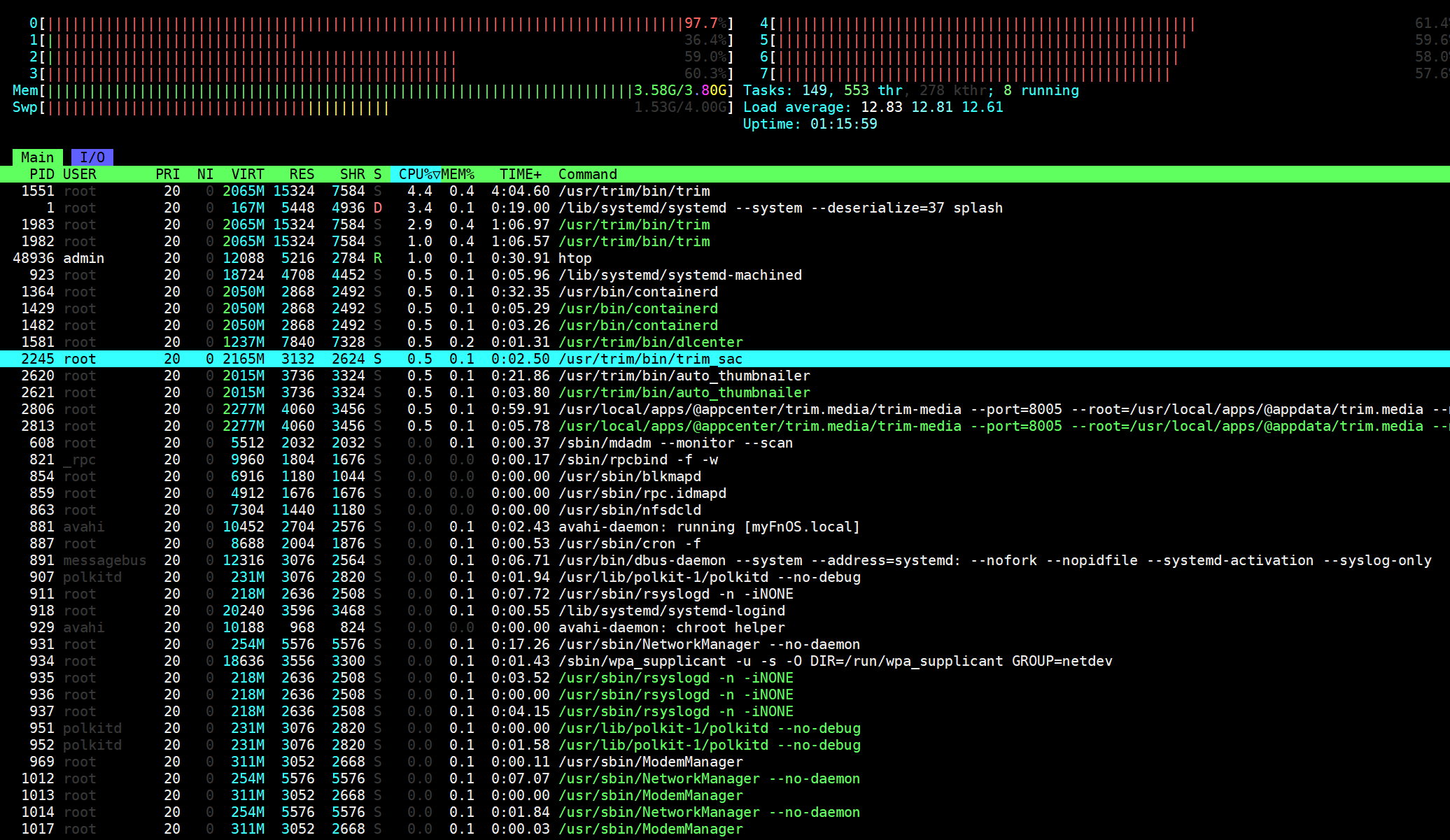Screen dimensions: 1450x840
Task: Select the Main tab
Action: point(37,157)
